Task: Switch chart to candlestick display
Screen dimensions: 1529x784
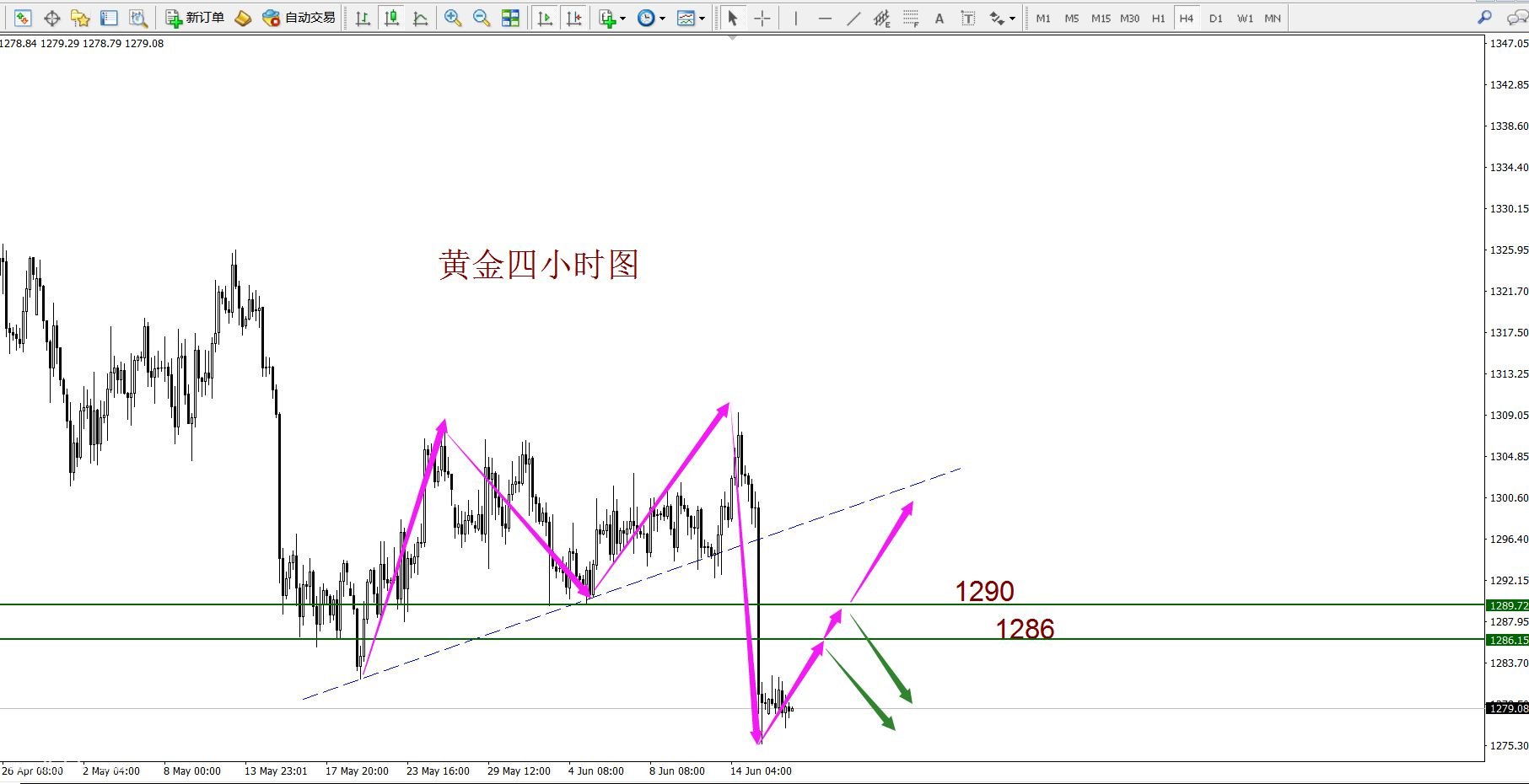Action: point(391,18)
